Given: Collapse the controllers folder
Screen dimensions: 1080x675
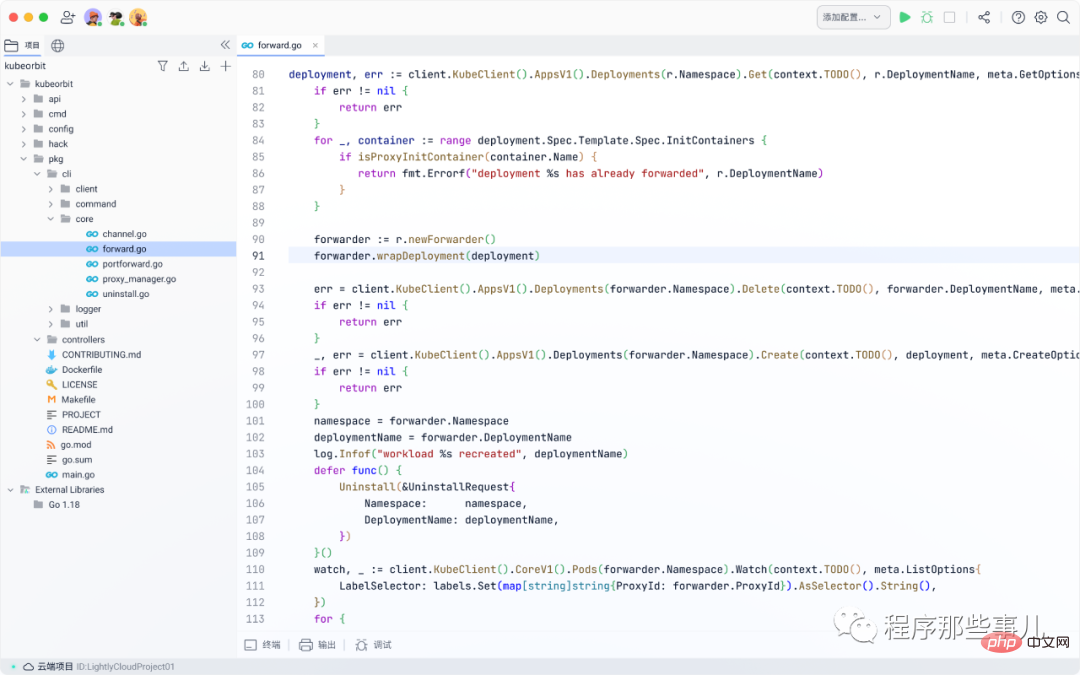Looking at the screenshot, I should click(37, 340).
